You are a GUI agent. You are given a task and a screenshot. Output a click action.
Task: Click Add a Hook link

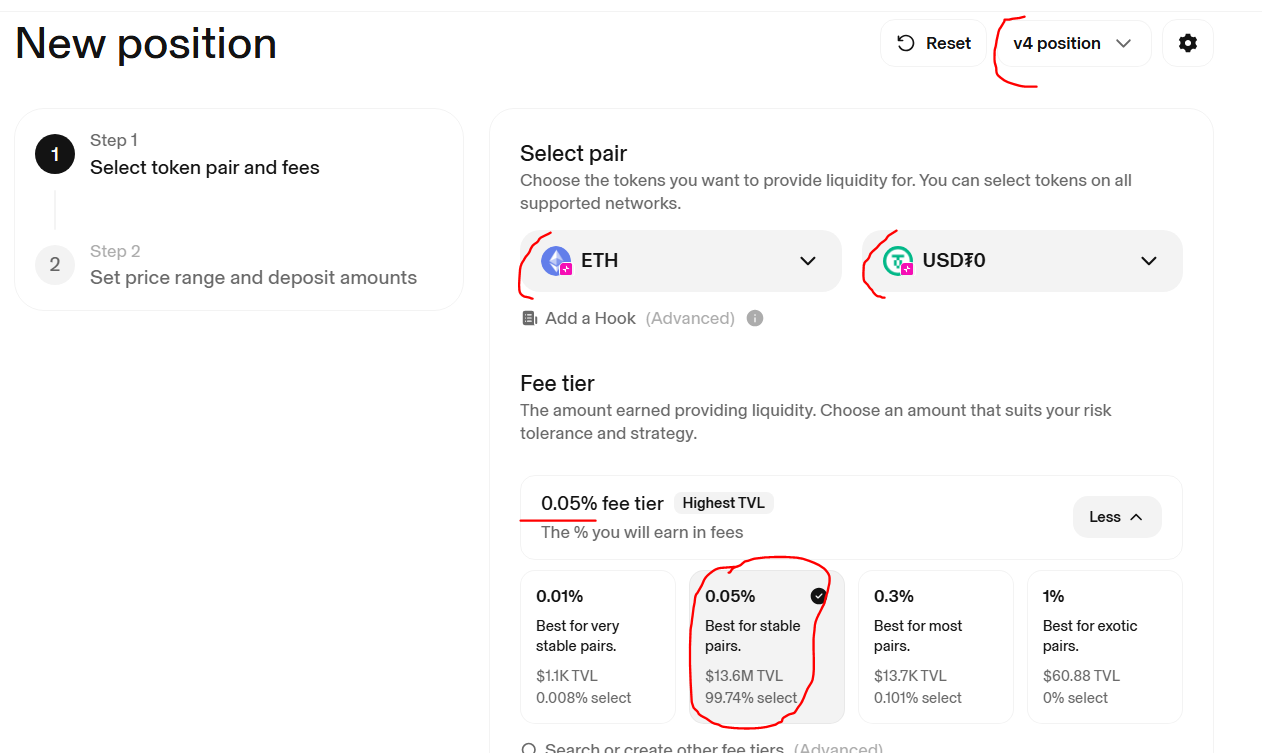(x=590, y=318)
